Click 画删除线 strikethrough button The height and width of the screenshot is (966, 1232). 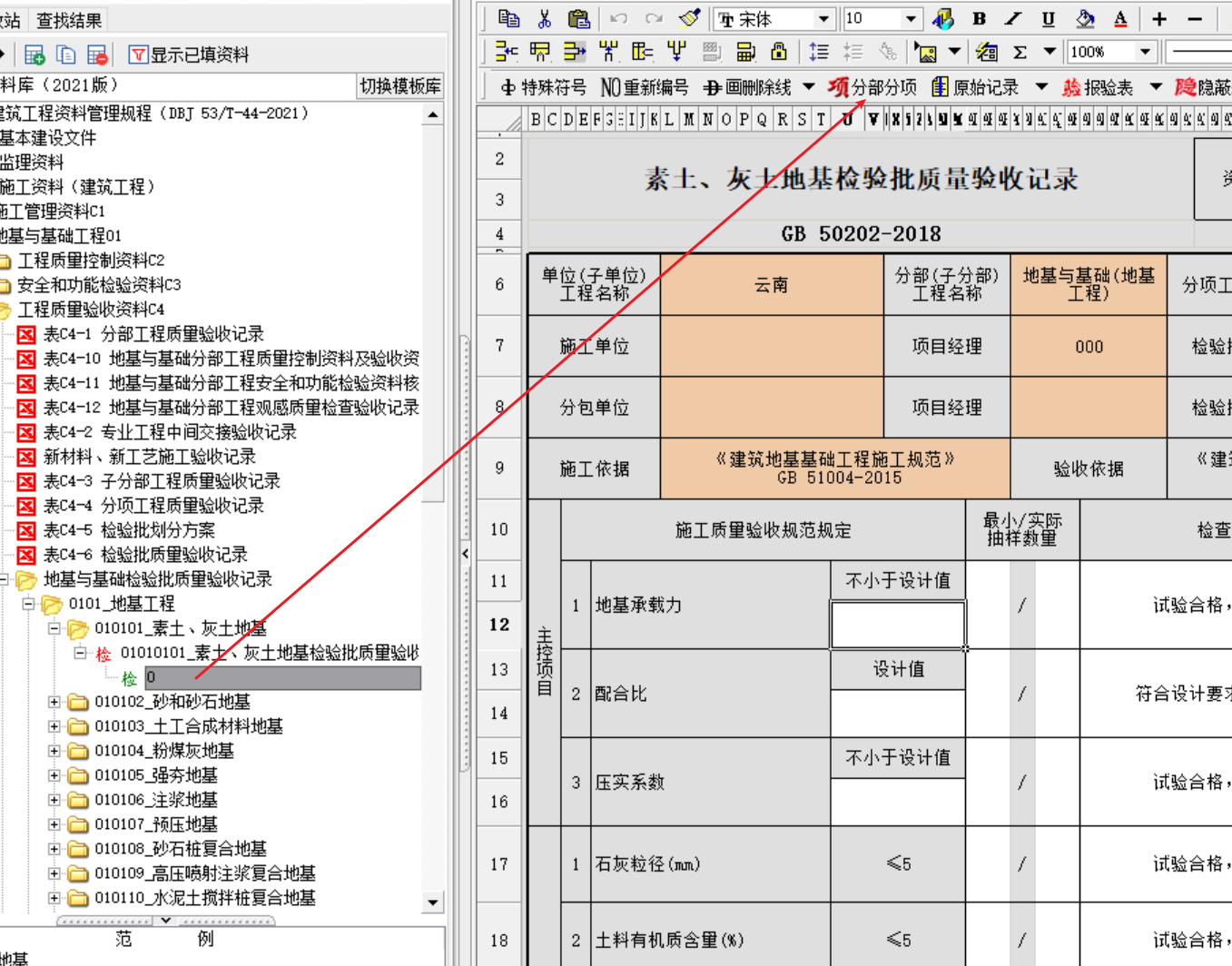(x=748, y=87)
